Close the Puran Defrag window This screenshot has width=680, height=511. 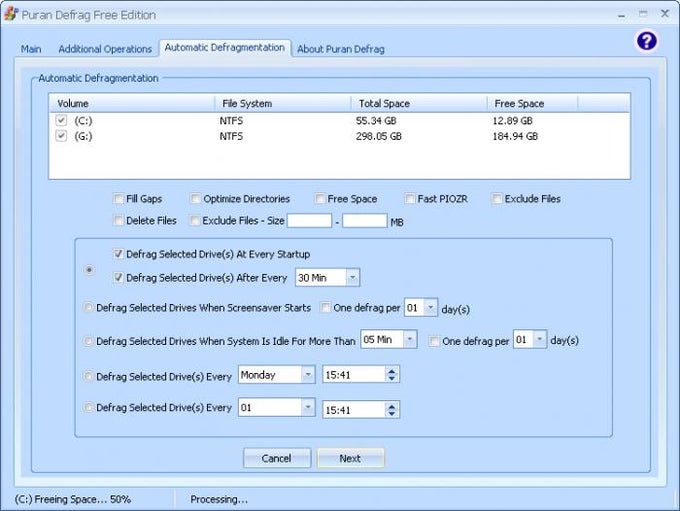[x=665, y=13]
